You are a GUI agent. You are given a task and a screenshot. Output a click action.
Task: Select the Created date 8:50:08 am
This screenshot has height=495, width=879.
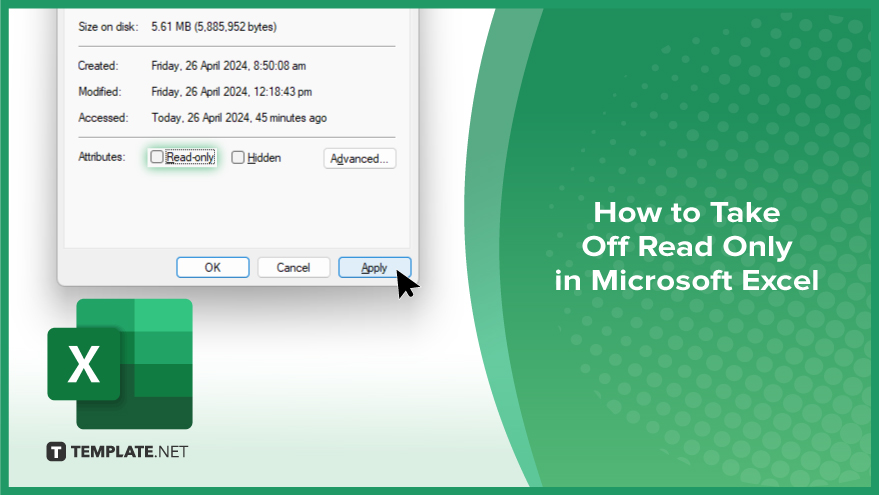[x=228, y=66]
